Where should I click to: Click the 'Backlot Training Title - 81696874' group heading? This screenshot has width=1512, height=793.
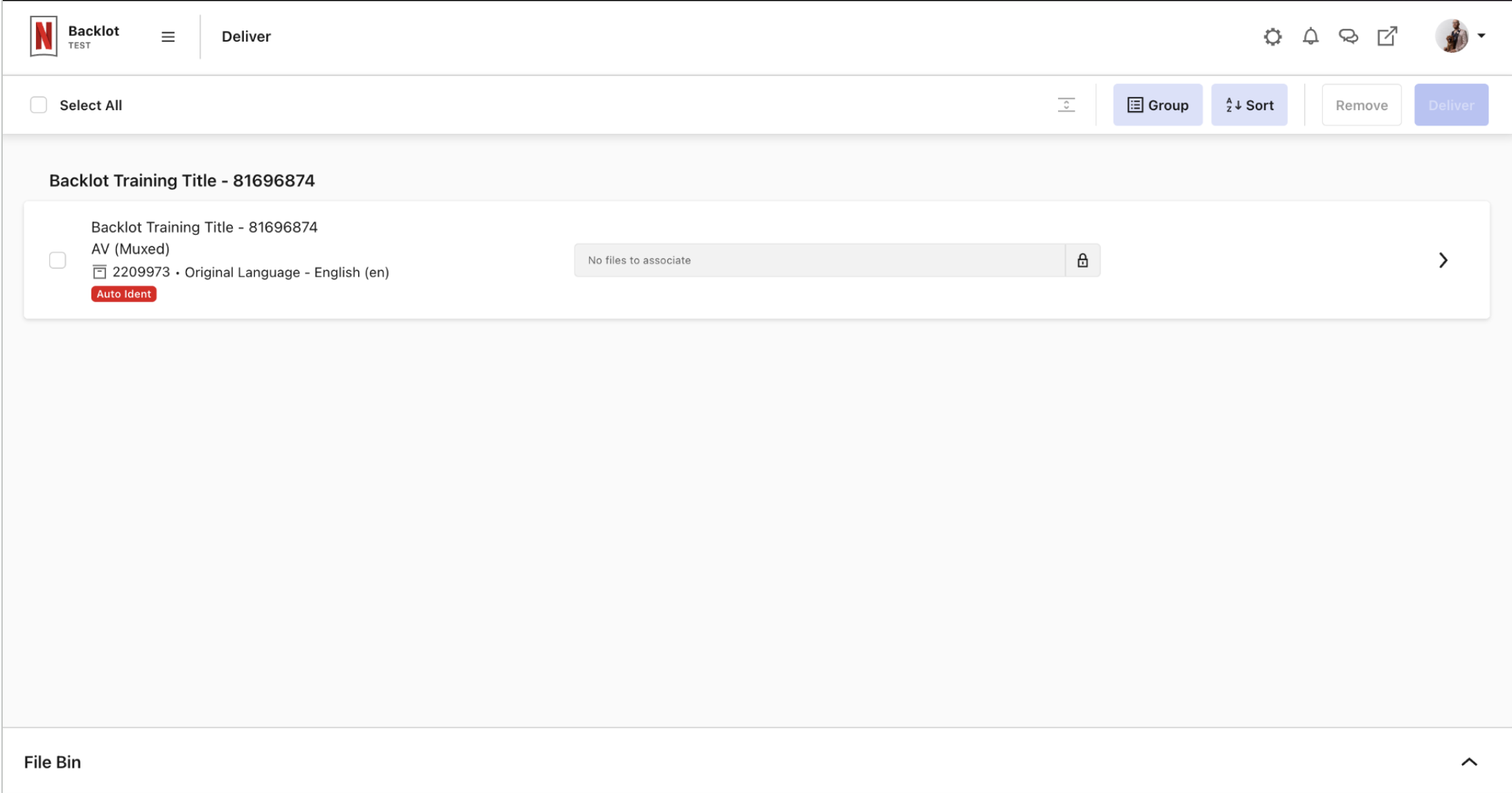pos(182,180)
